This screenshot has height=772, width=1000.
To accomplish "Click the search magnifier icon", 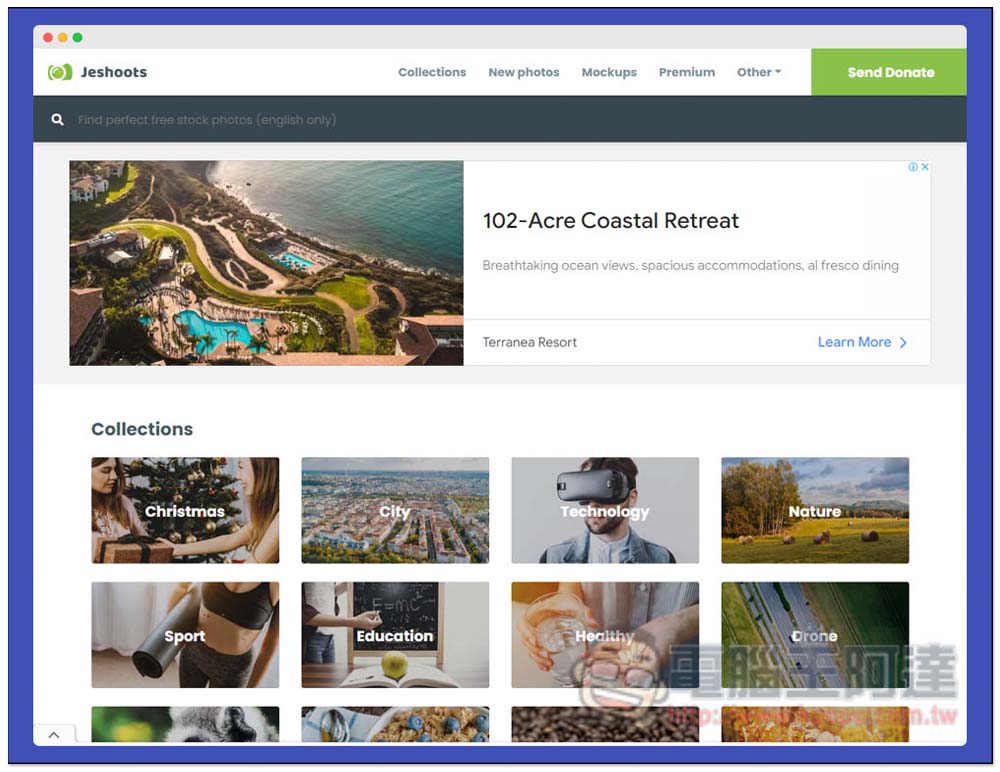I will point(58,120).
